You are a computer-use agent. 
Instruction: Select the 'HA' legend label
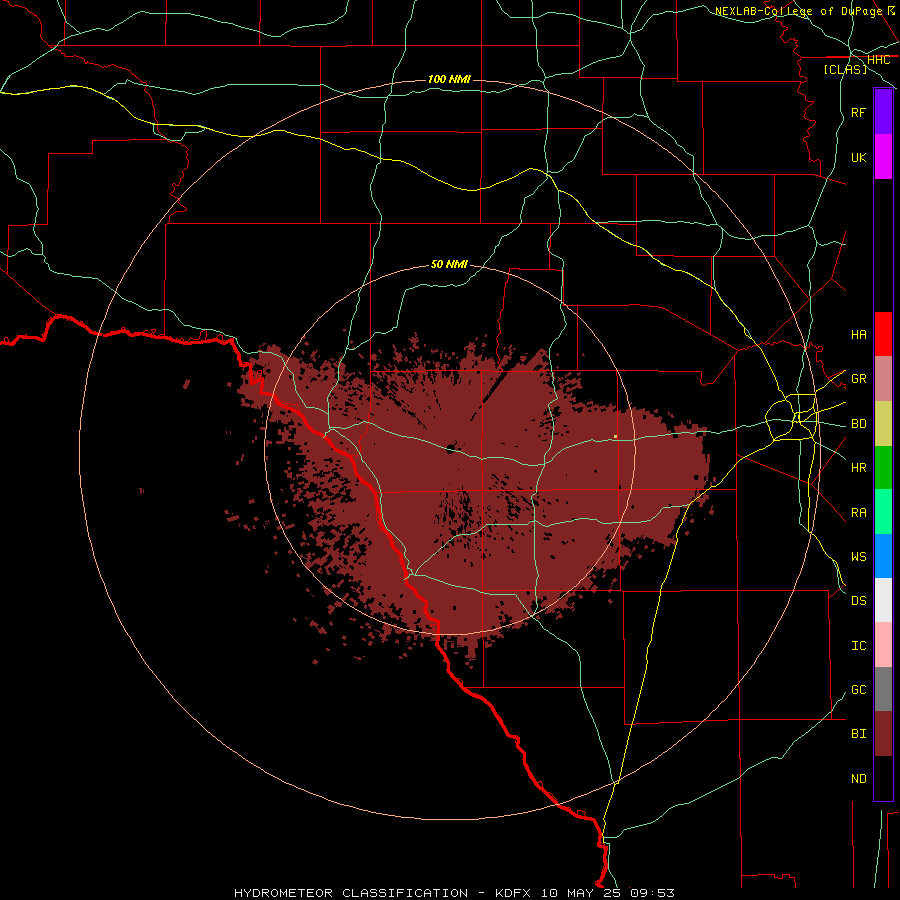(858, 334)
